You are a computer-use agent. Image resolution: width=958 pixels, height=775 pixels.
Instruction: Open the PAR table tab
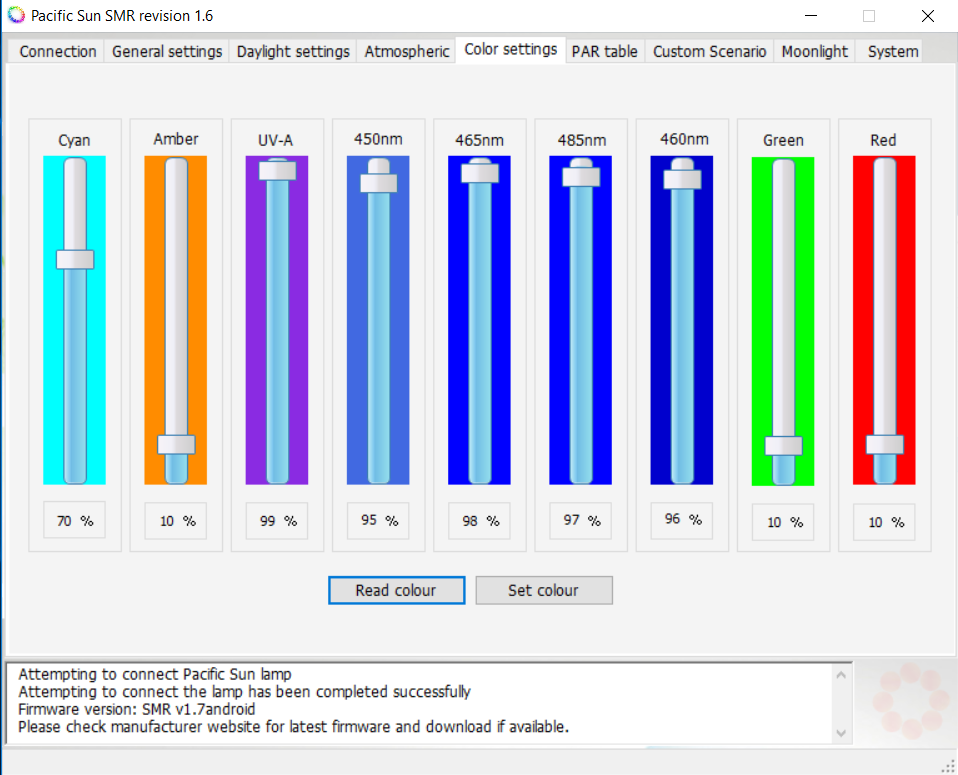[605, 51]
